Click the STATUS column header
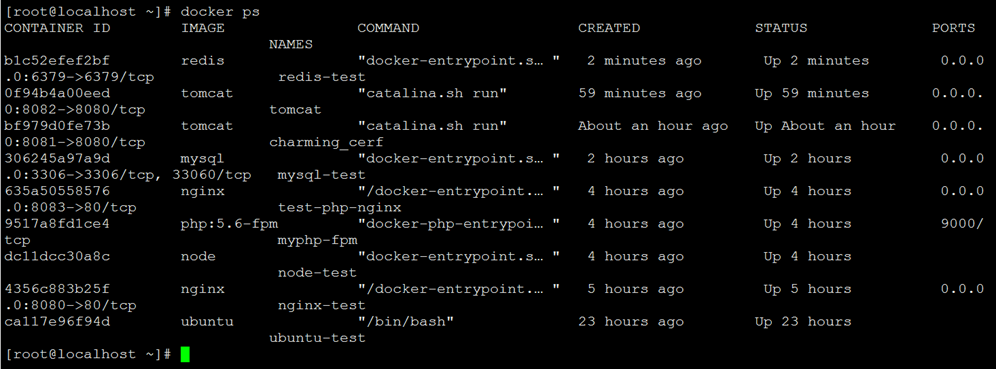This screenshot has width=996, height=369. pyautogui.click(x=781, y=29)
